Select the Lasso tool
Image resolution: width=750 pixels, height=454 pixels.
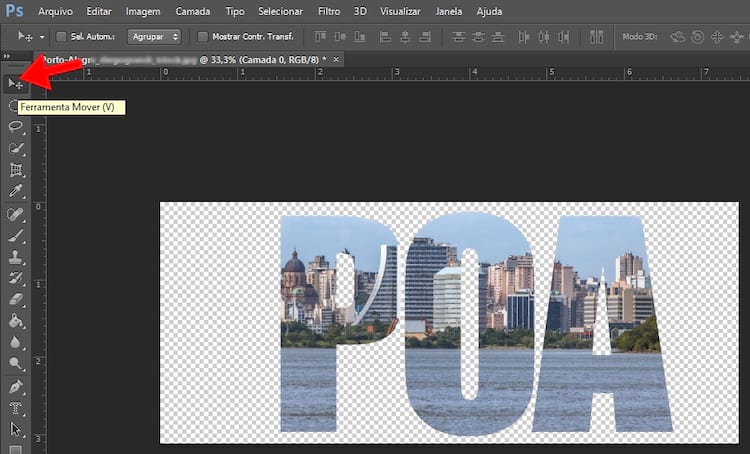pyautogui.click(x=16, y=127)
